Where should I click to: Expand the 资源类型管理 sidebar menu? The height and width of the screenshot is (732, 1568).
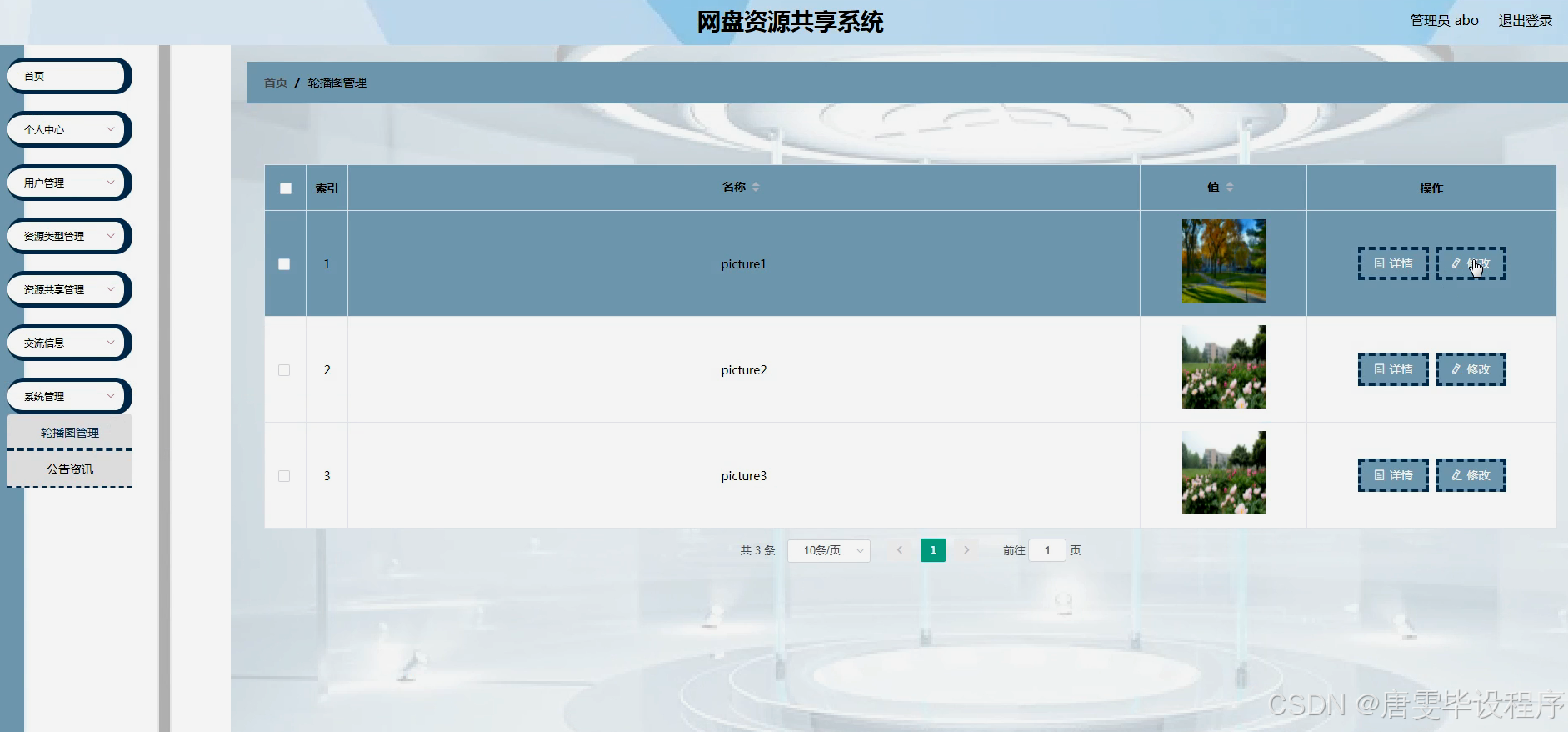pyautogui.click(x=68, y=236)
